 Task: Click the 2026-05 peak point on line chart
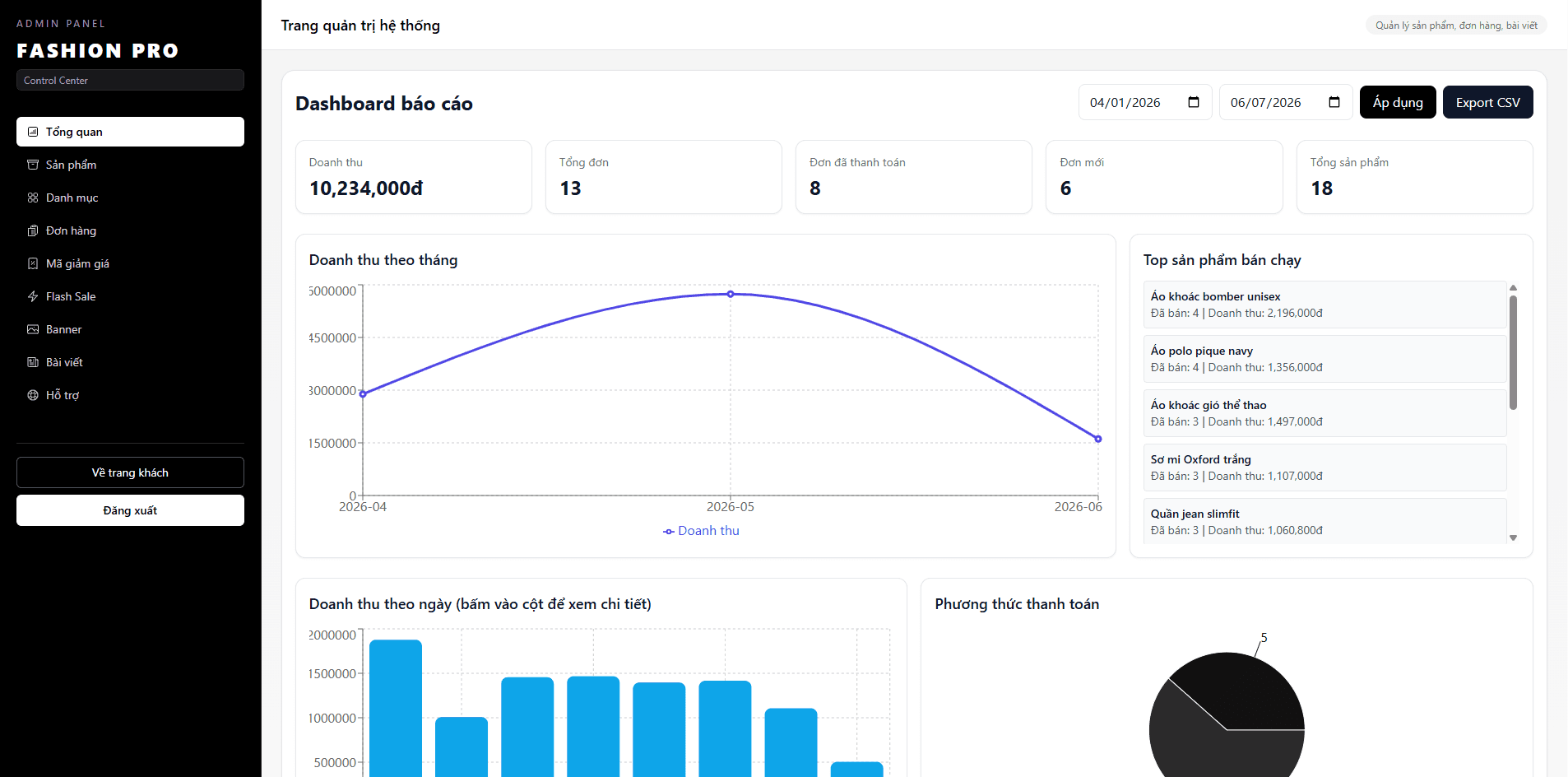pos(731,294)
